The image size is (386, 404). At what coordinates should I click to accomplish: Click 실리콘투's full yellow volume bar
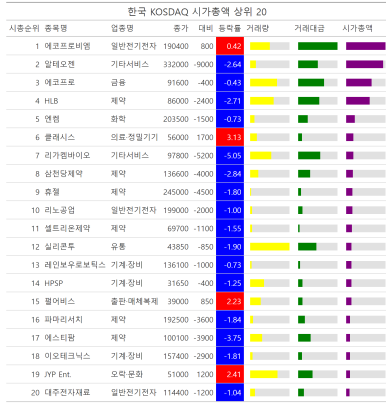click(x=270, y=247)
